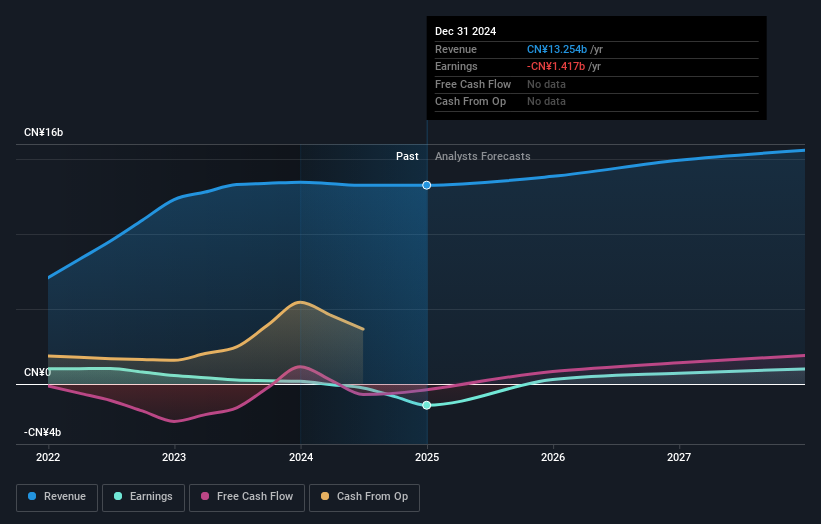821x524 pixels.
Task: Click the teal Earnings legend dot
Action: click(118, 496)
